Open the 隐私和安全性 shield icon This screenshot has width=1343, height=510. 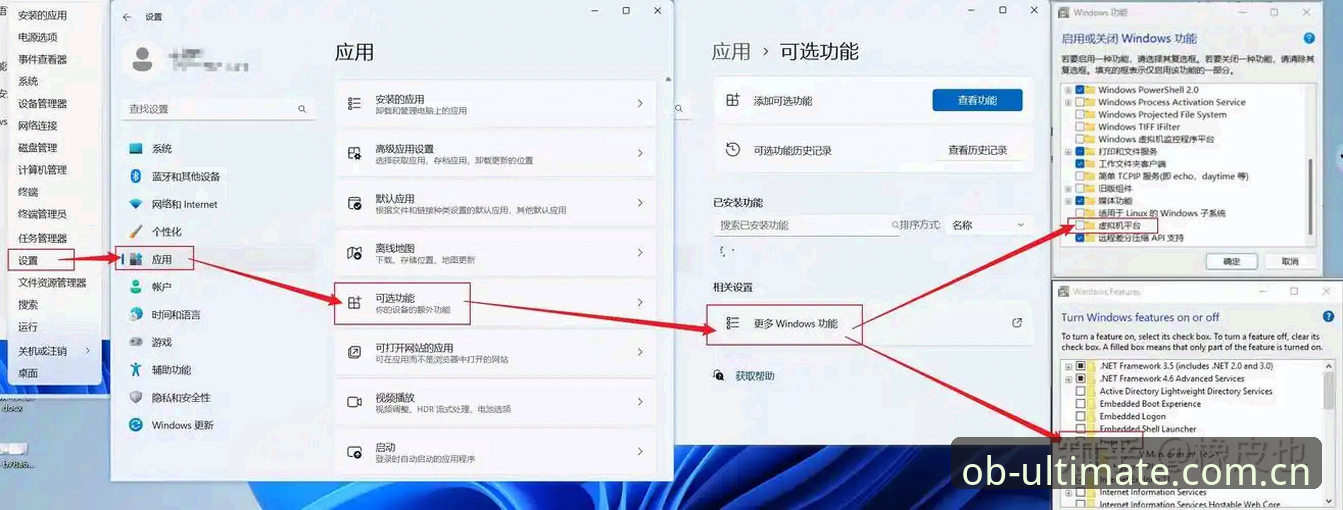coord(136,397)
